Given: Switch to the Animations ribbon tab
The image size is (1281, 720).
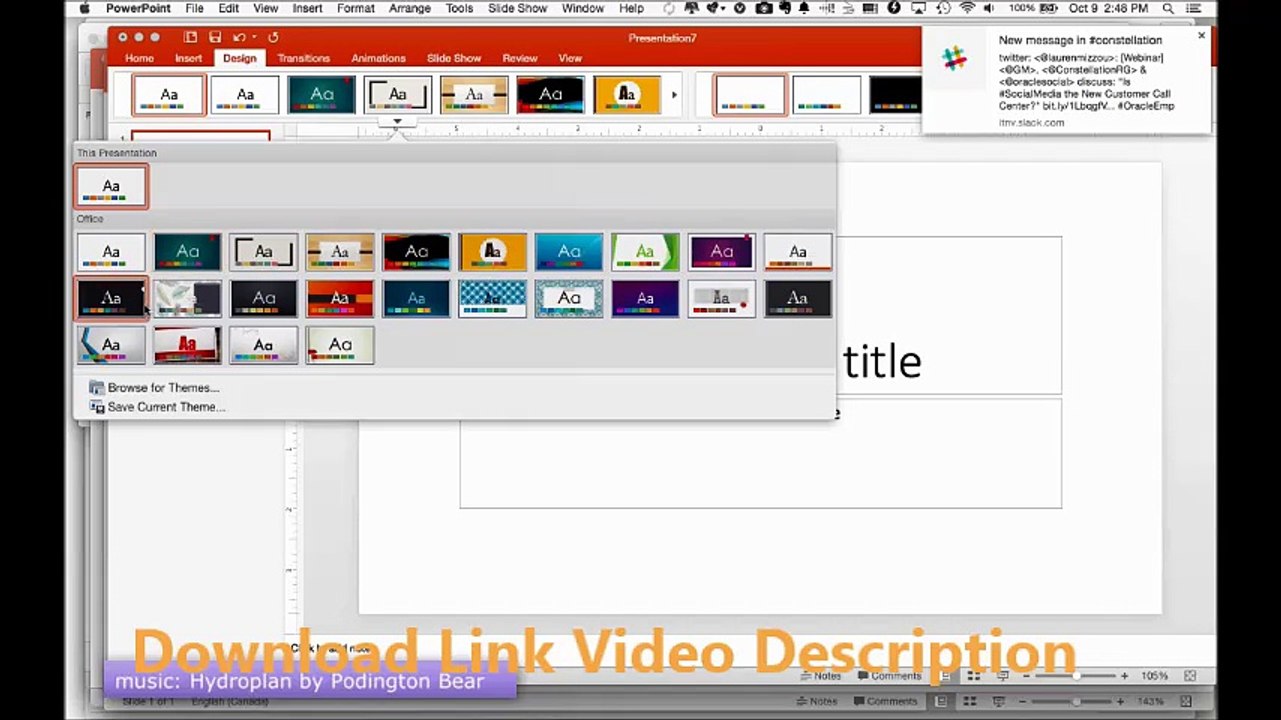Looking at the screenshot, I should 378,58.
